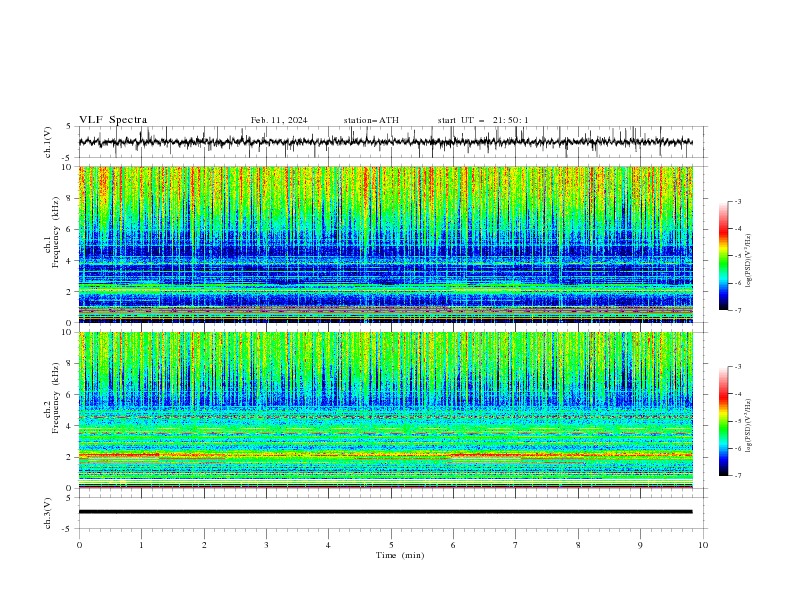Click the '-7' value on ch.2 colorbar

738,475
